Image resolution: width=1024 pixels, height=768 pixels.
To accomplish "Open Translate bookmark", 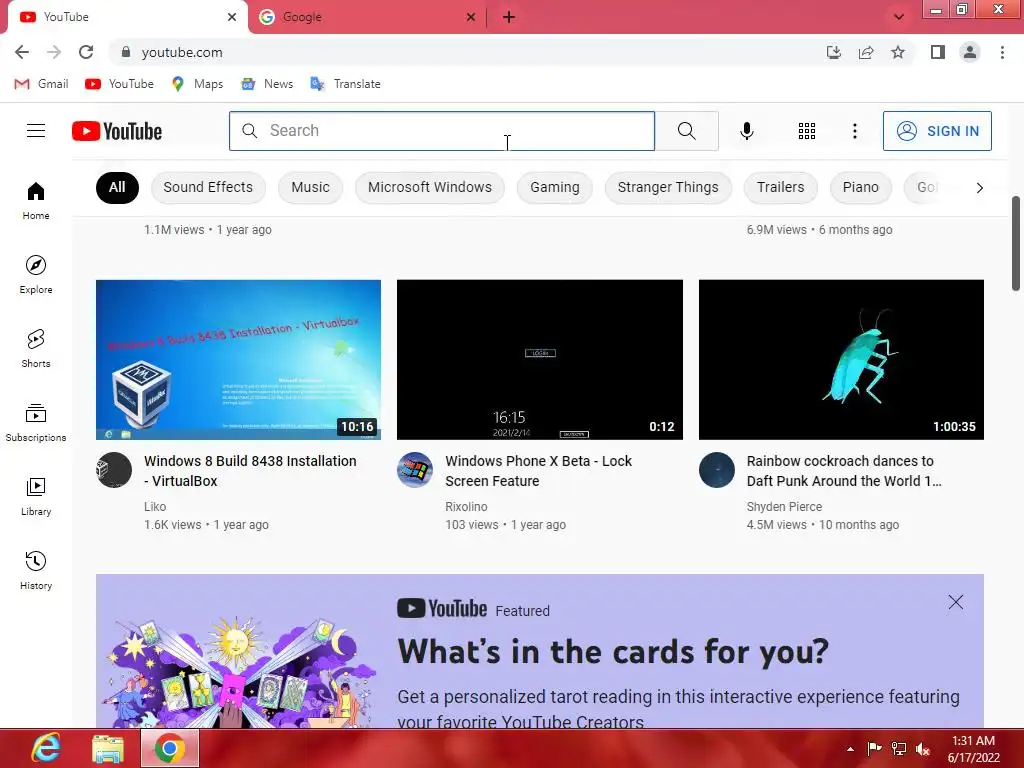I will 345,84.
